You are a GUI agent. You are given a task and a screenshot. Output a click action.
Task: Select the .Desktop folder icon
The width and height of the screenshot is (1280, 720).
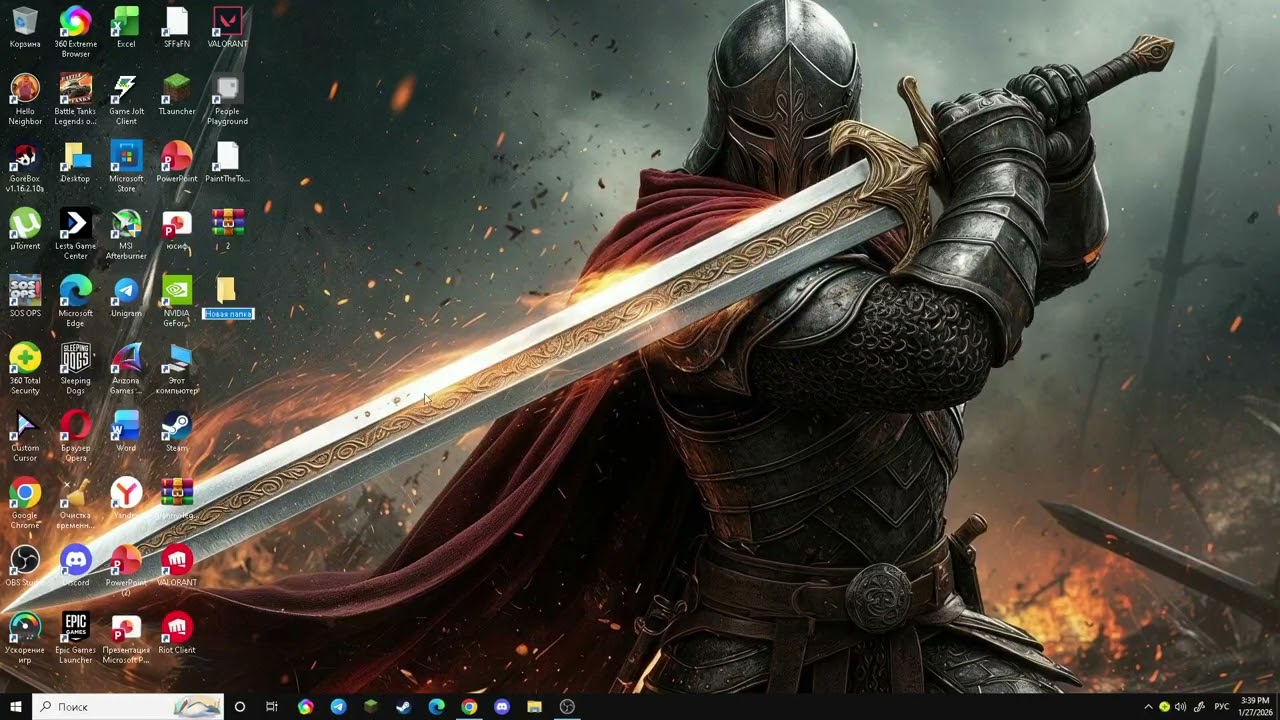tap(76, 155)
